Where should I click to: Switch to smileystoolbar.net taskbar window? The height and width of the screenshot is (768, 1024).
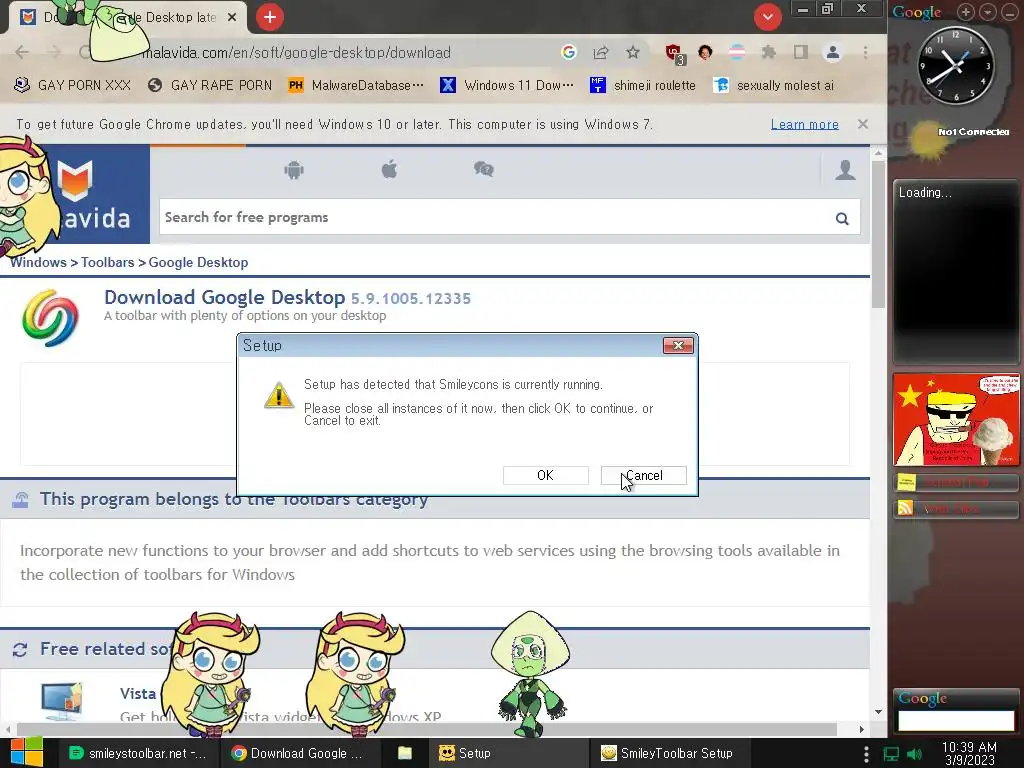click(x=138, y=753)
